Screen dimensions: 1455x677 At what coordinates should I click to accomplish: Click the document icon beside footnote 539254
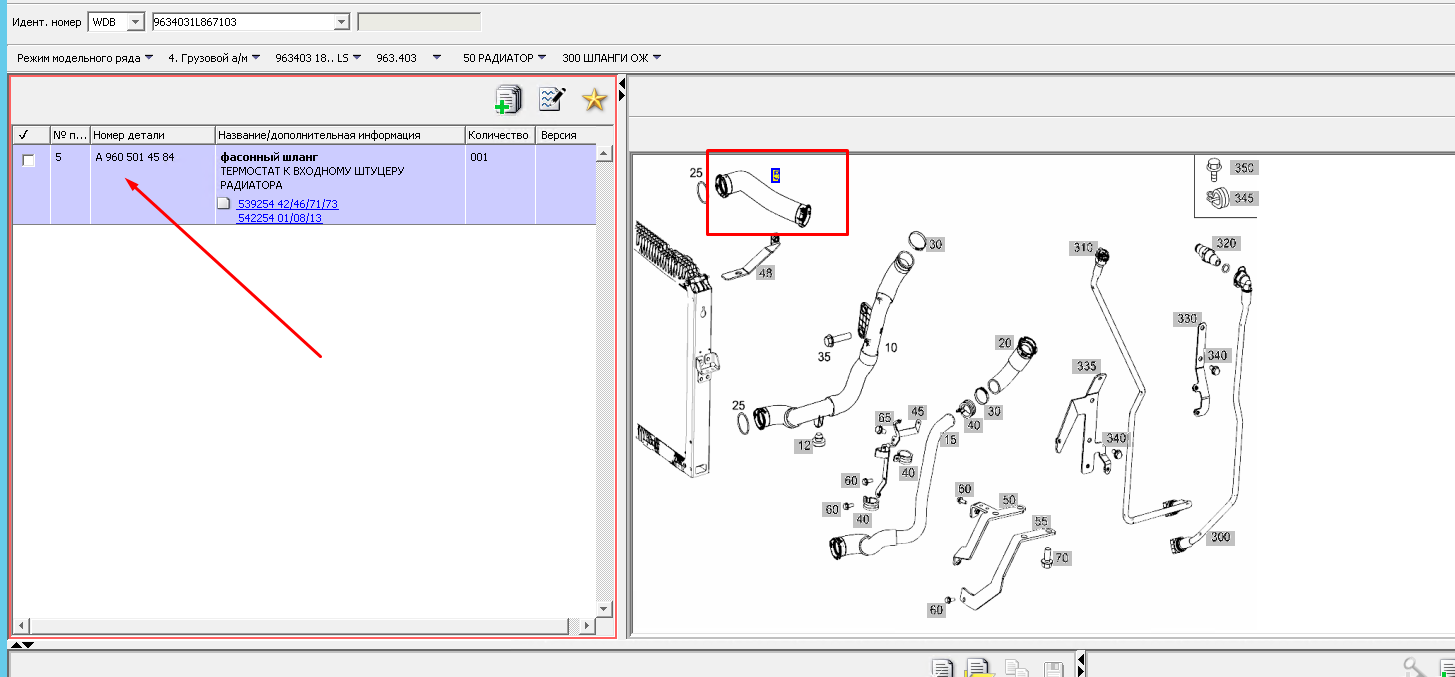click(x=224, y=204)
